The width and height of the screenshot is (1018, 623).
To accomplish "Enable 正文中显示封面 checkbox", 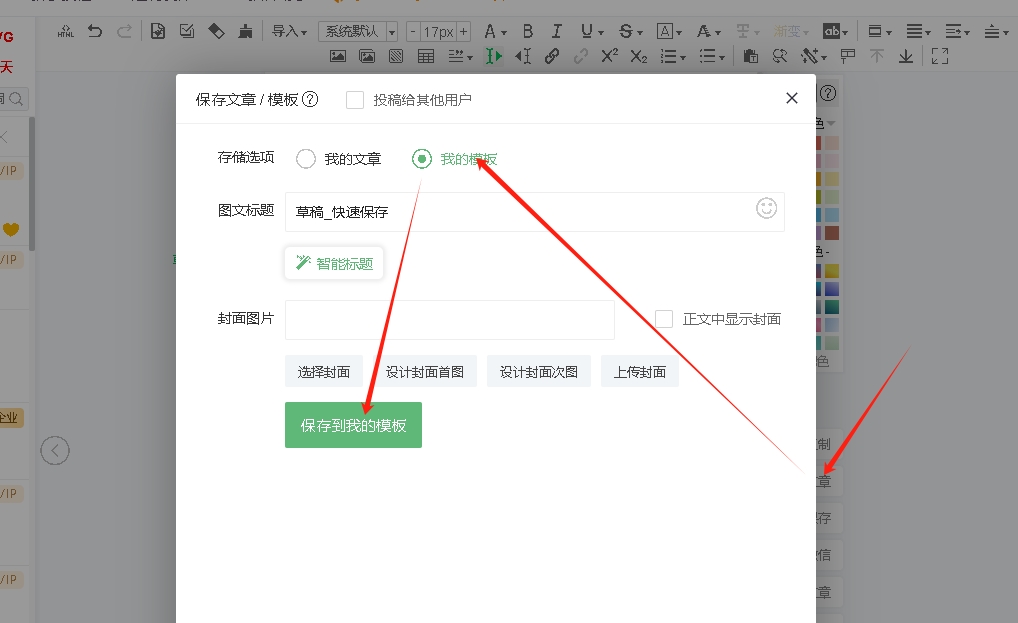I will point(664,319).
